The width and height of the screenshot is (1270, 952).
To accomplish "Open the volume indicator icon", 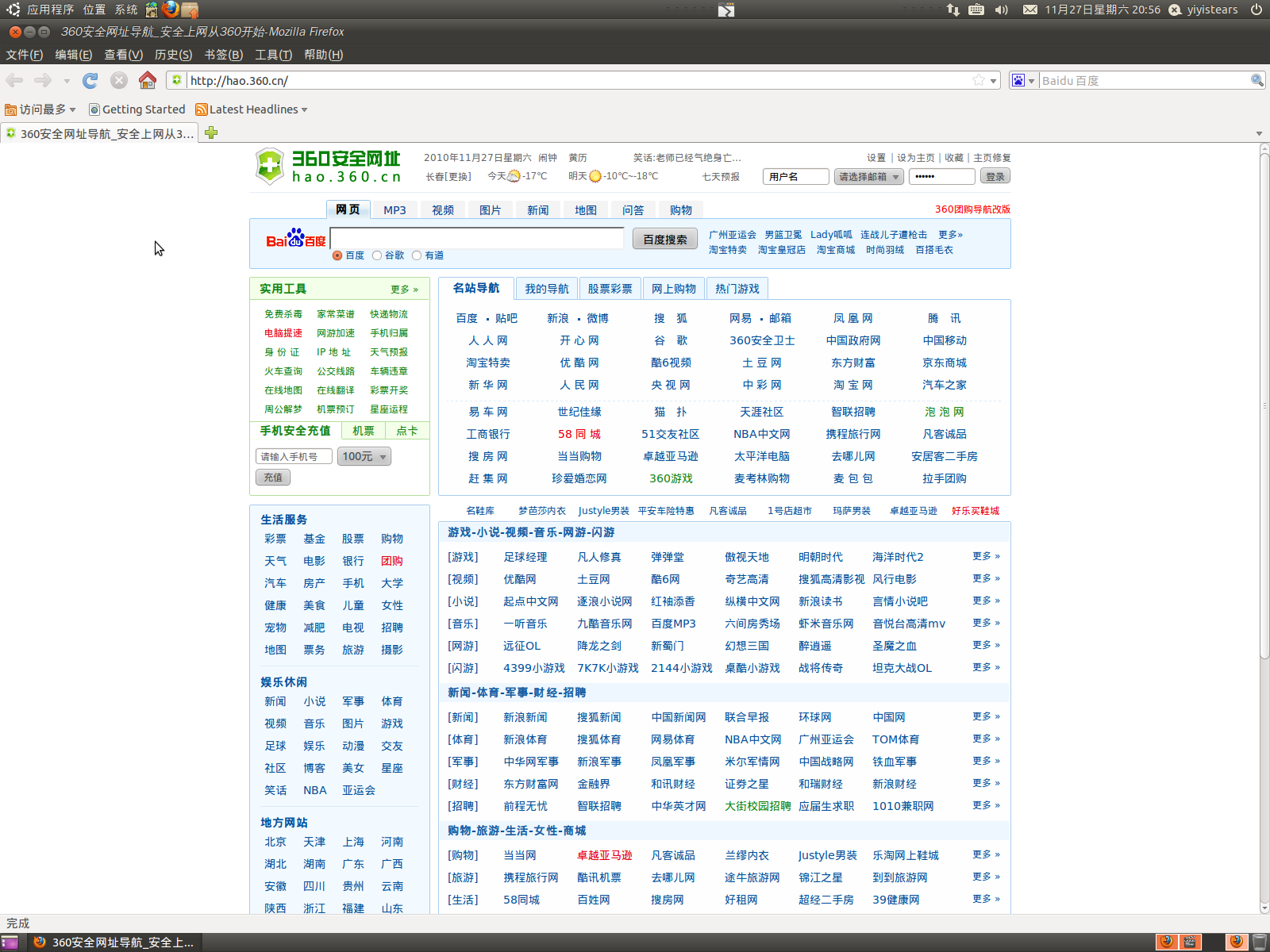I will coord(1001,10).
